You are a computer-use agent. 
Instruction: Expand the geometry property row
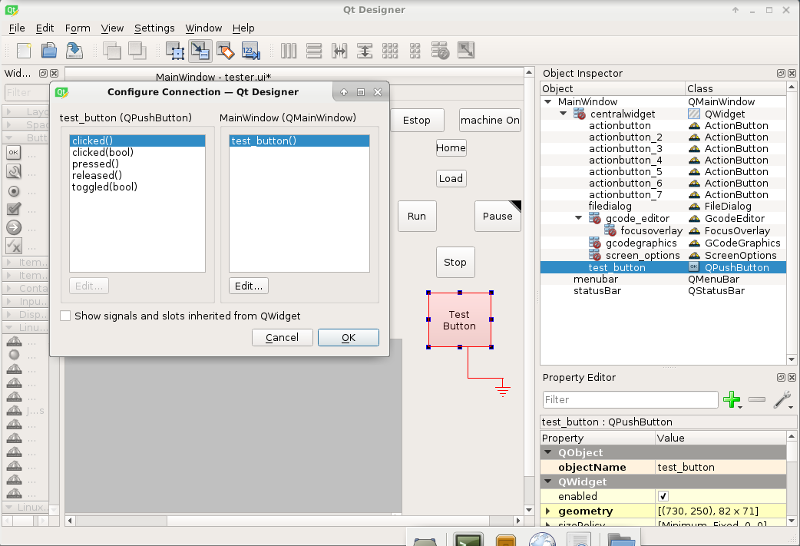click(x=547, y=511)
